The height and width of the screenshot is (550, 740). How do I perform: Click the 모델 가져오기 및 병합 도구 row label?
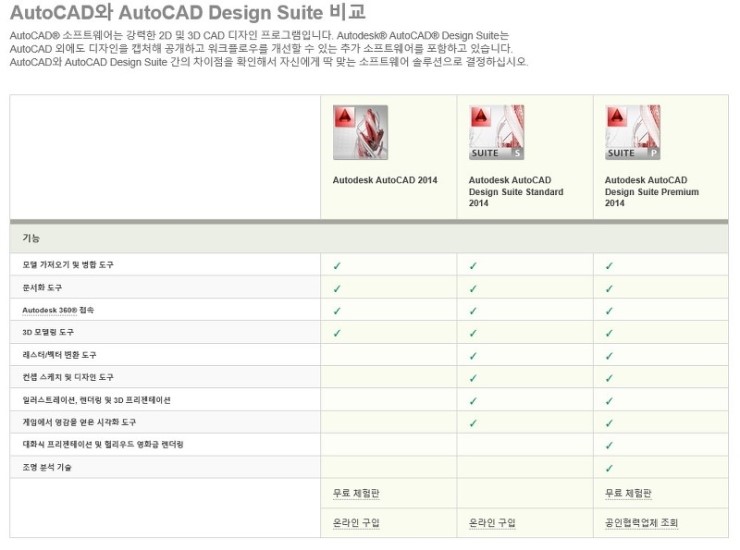click(x=68, y=264)
